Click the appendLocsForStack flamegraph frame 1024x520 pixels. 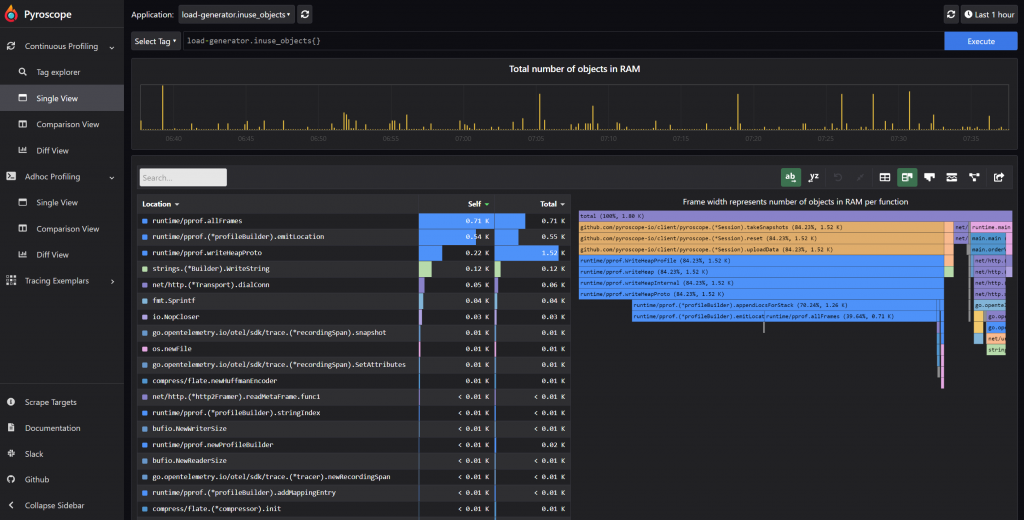point(784,305)
